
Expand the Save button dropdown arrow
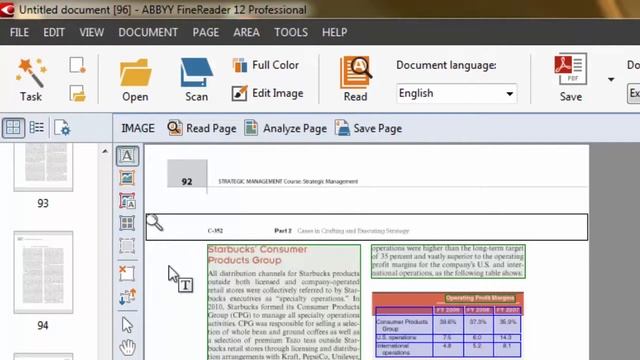[611, 79]
